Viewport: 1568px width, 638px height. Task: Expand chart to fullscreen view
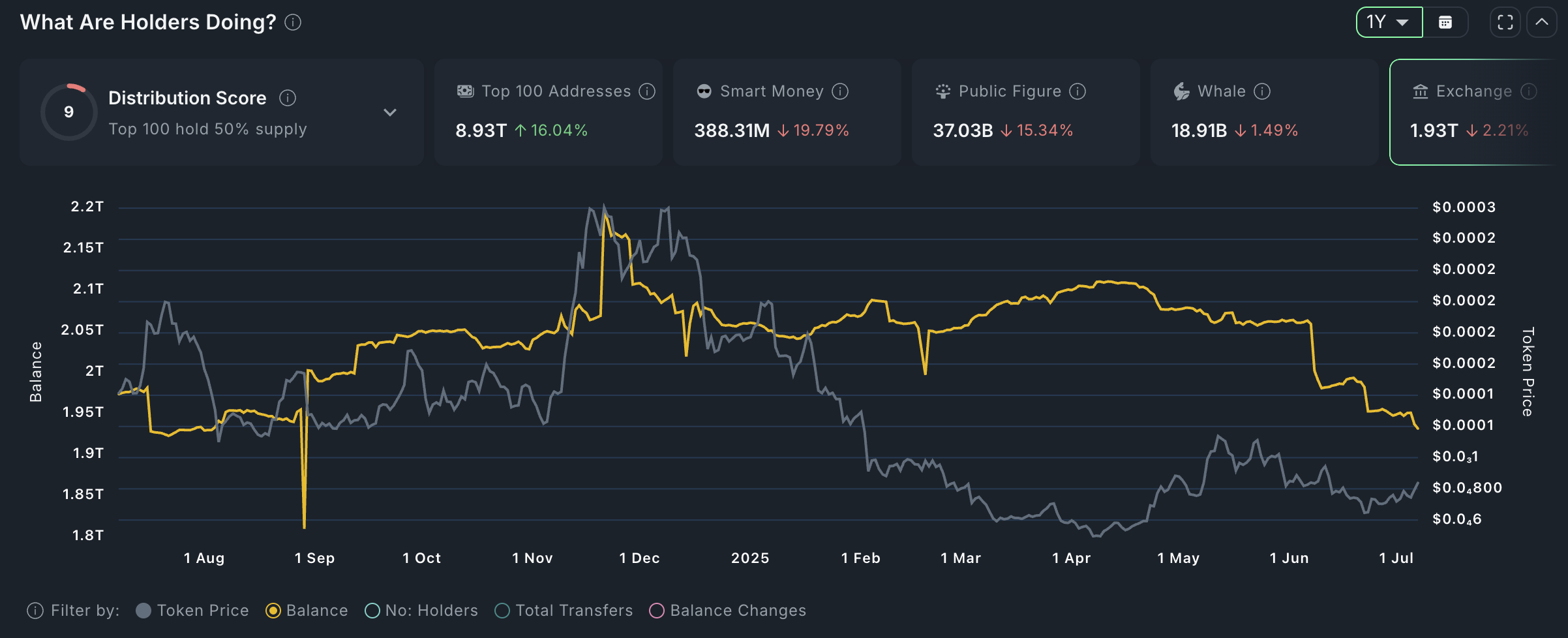tap(1505, 23)
